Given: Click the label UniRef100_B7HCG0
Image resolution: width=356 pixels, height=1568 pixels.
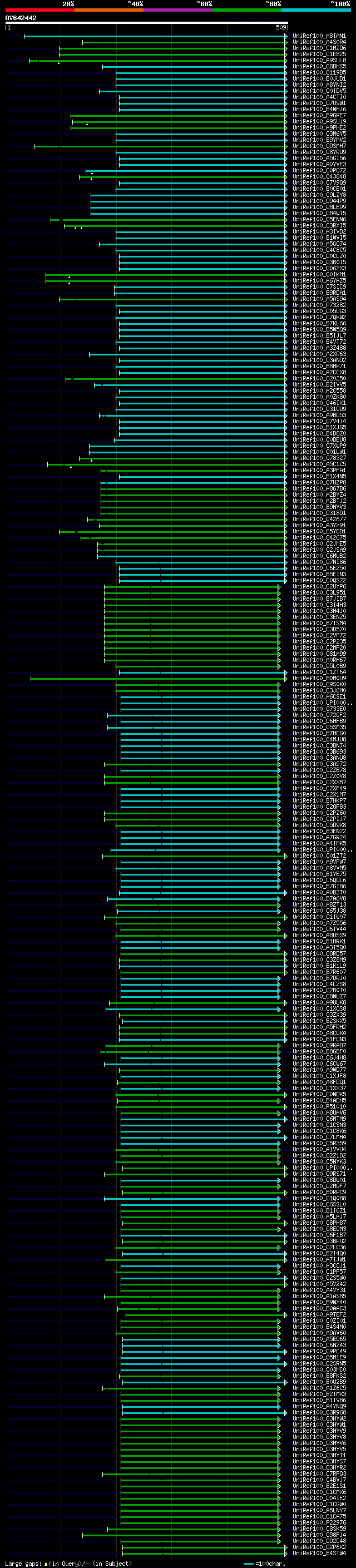Looking at the screenshot, I should point(319,733).
